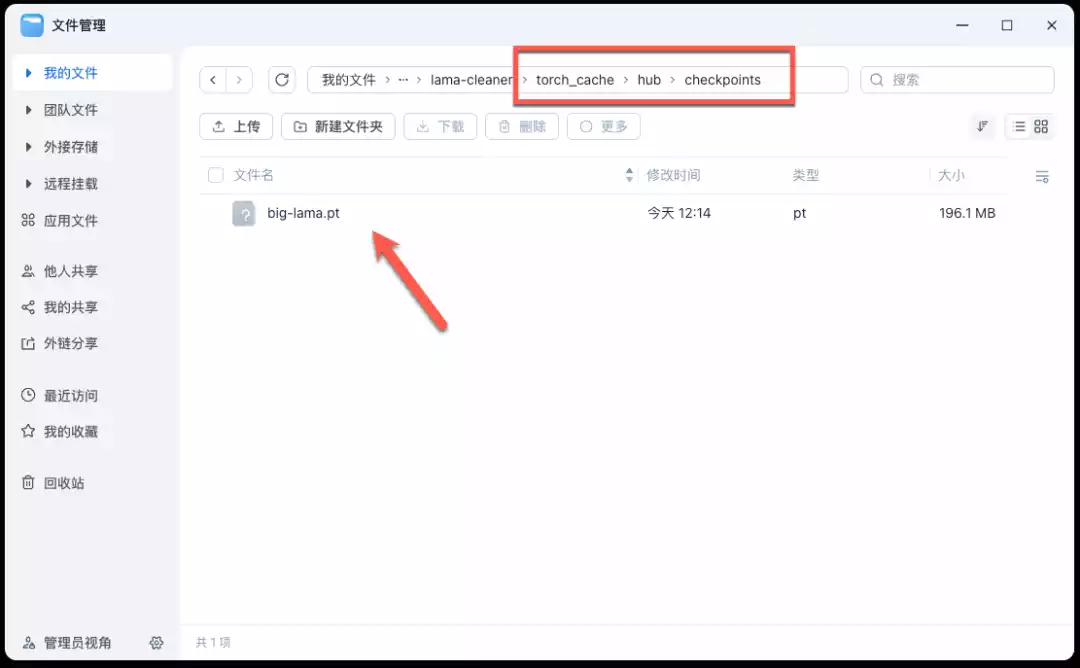Switch to list view
1080x668 pixels.
[x=1018, y=126]
